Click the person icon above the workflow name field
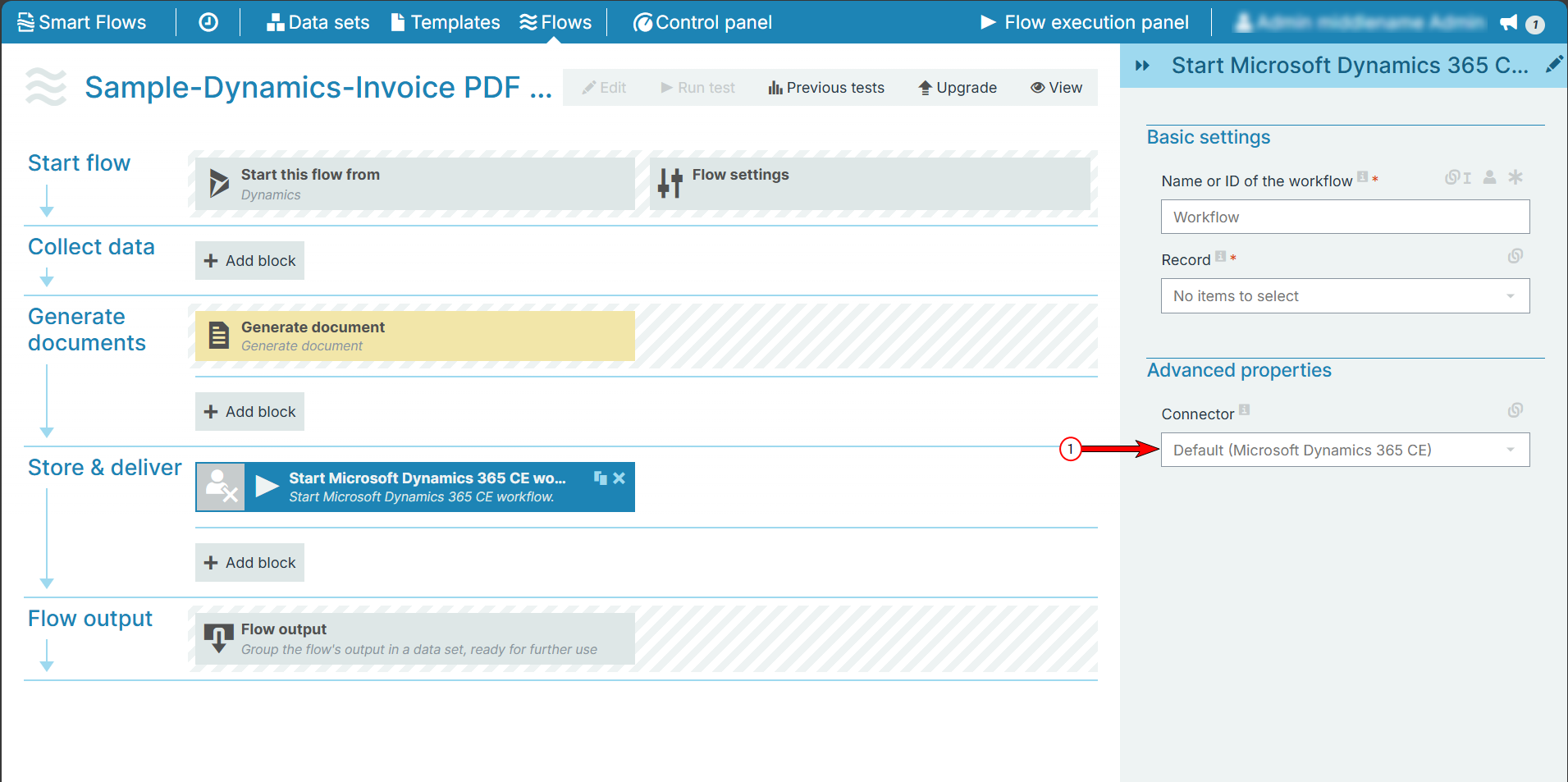Screen dimensions: 1568x782 tap(1490, 176)
